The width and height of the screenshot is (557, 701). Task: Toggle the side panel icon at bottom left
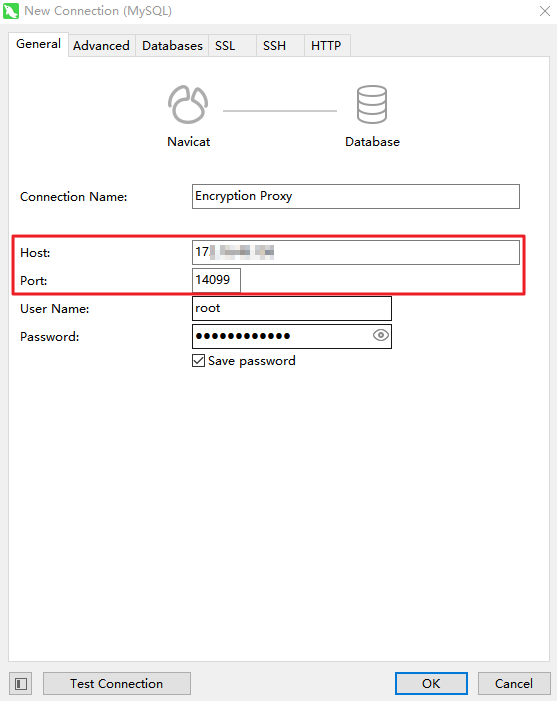[x=21, y=684]
